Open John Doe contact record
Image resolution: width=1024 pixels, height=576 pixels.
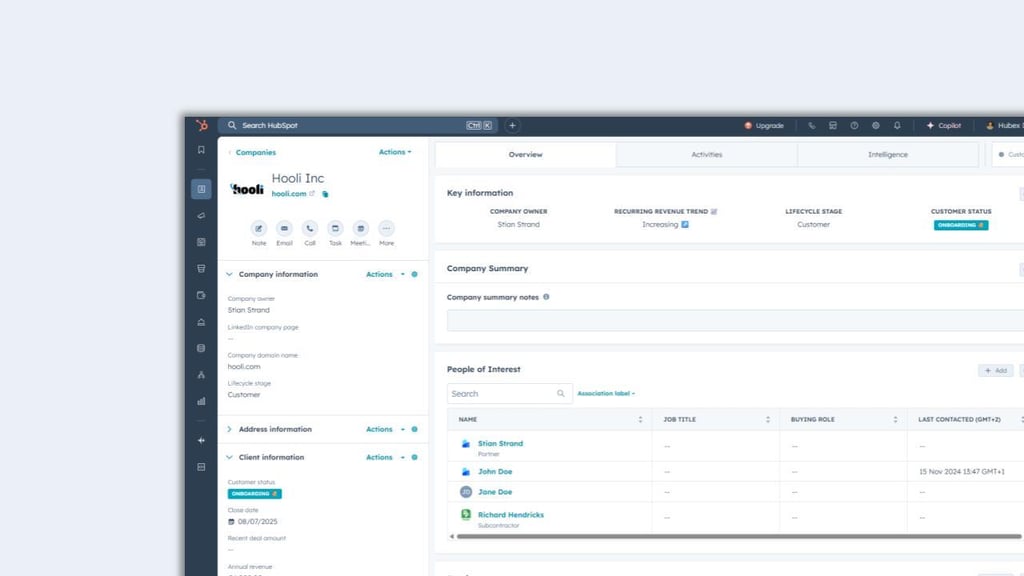tap(495, 472)
